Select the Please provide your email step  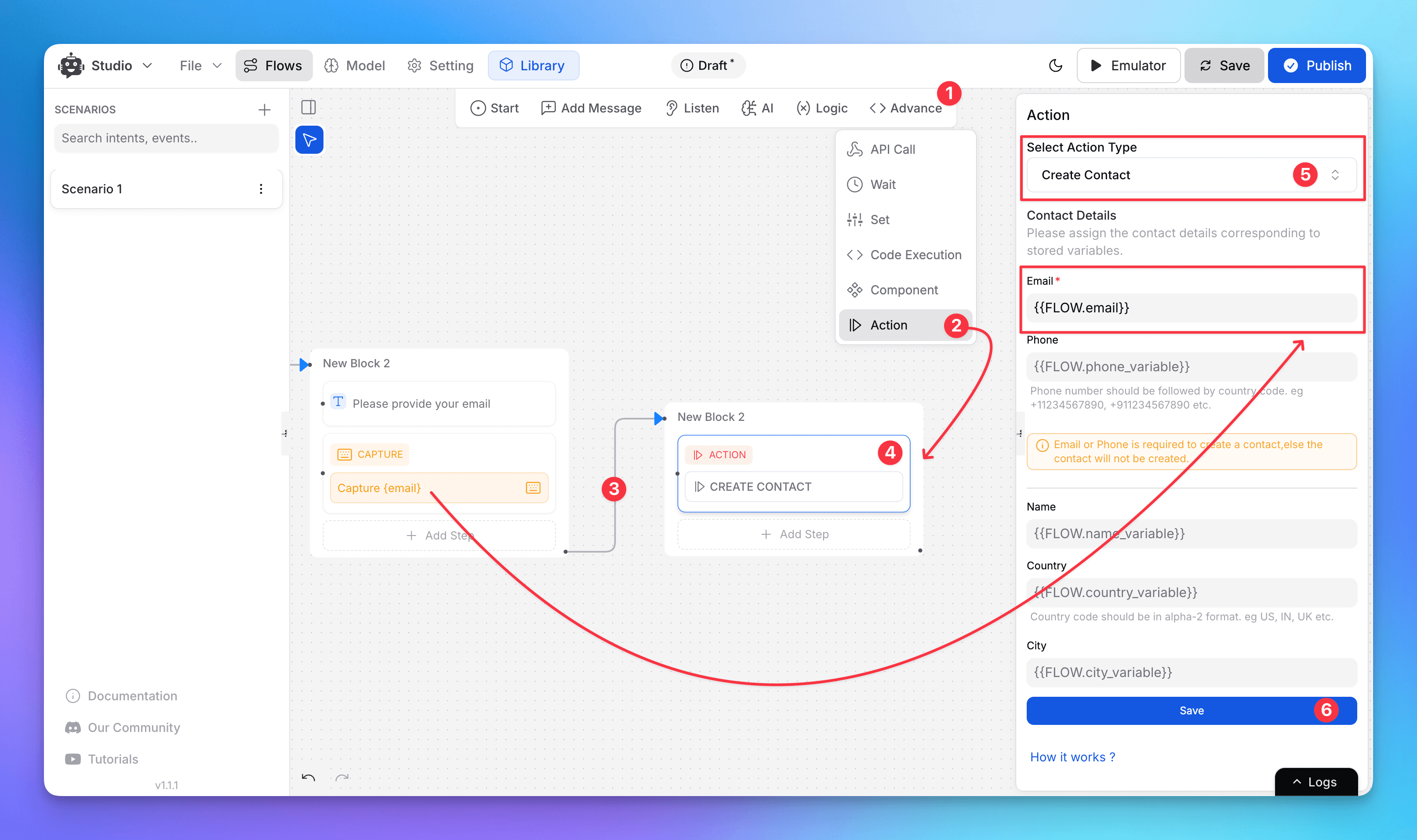(439, 404)
